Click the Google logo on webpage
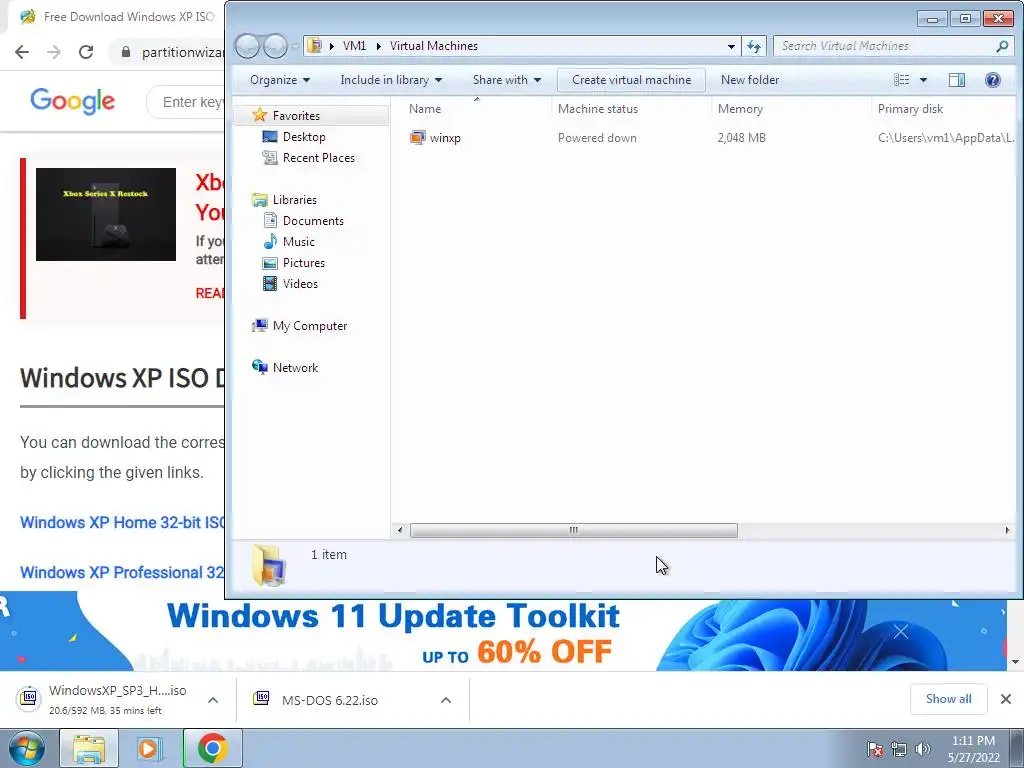The height and width of the screenshot is (768, 1024). click(72, 101)
